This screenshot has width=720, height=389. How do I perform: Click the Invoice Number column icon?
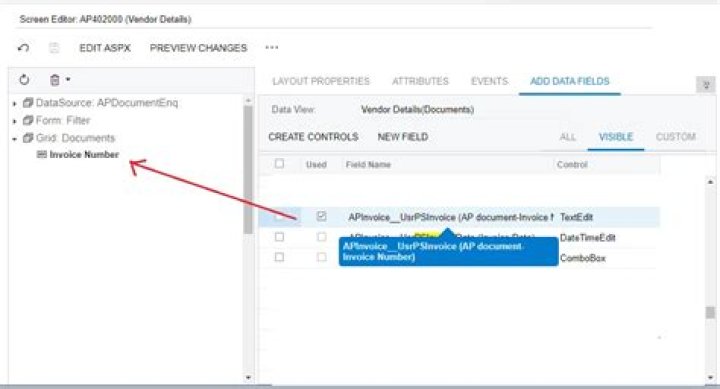click(42, 155)
